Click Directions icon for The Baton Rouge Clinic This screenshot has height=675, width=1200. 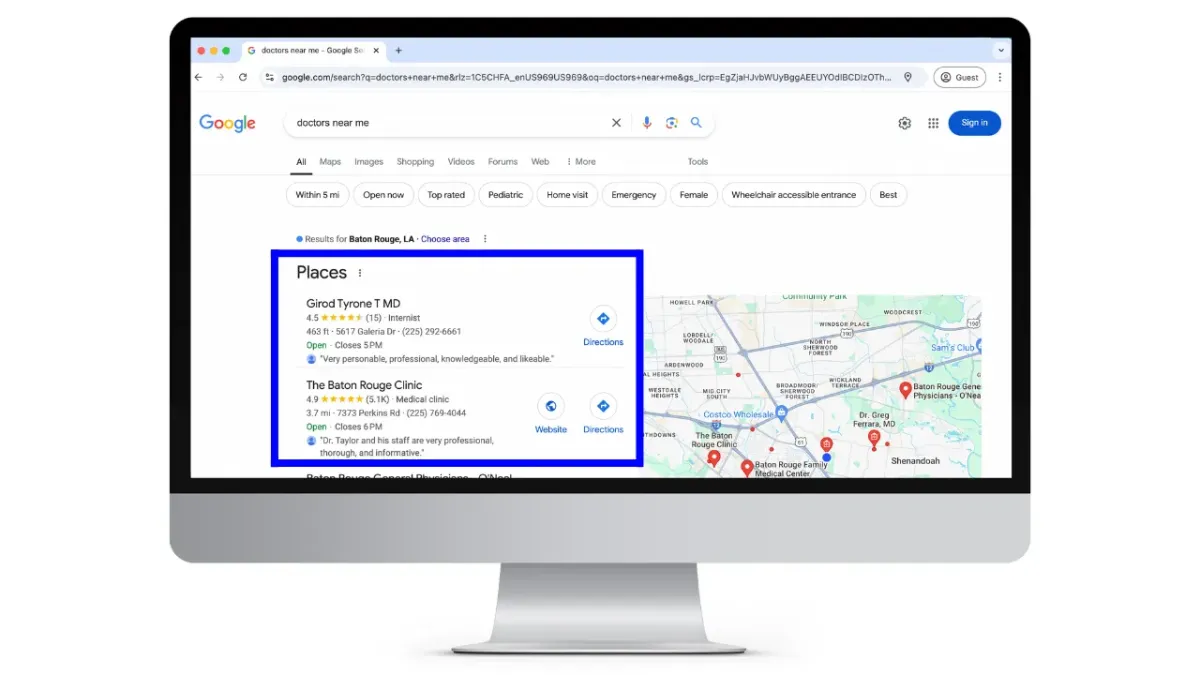click(603, 406)
